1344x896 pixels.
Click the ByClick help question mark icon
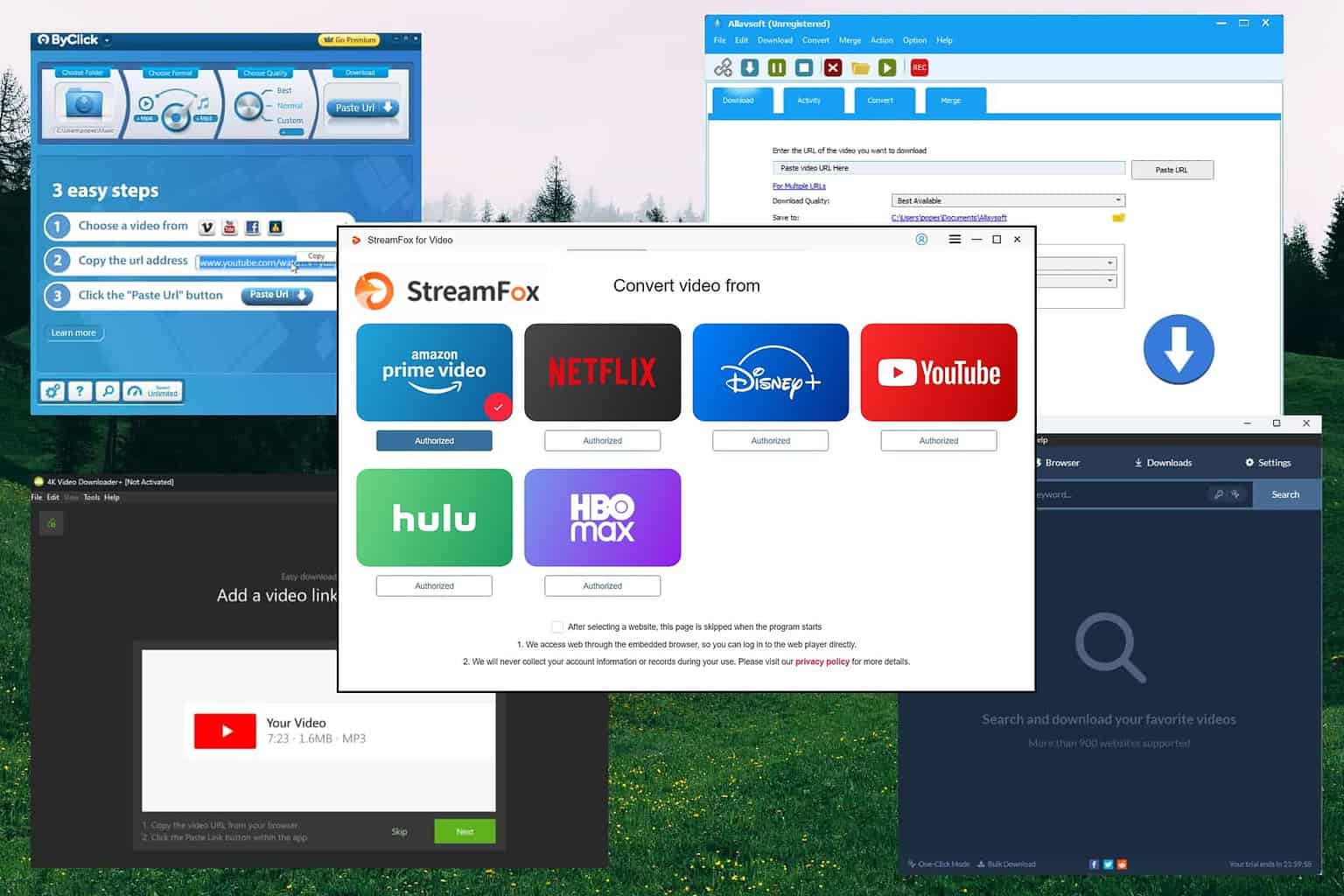tap(80, 391)
